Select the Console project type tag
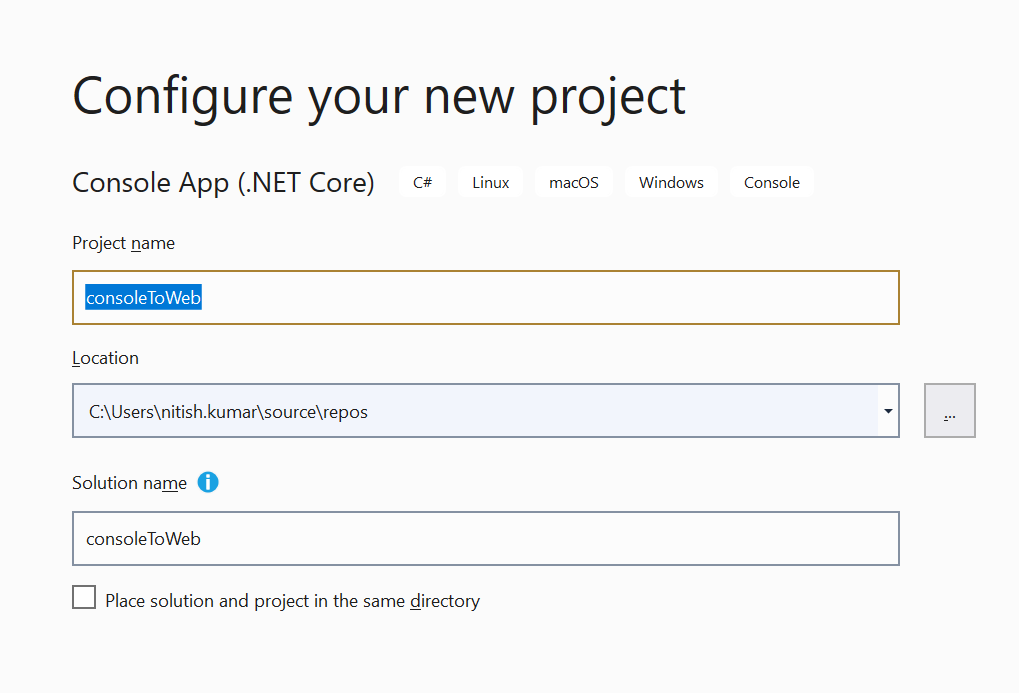Screen dimensions: 1019x693 click(771, 181)
